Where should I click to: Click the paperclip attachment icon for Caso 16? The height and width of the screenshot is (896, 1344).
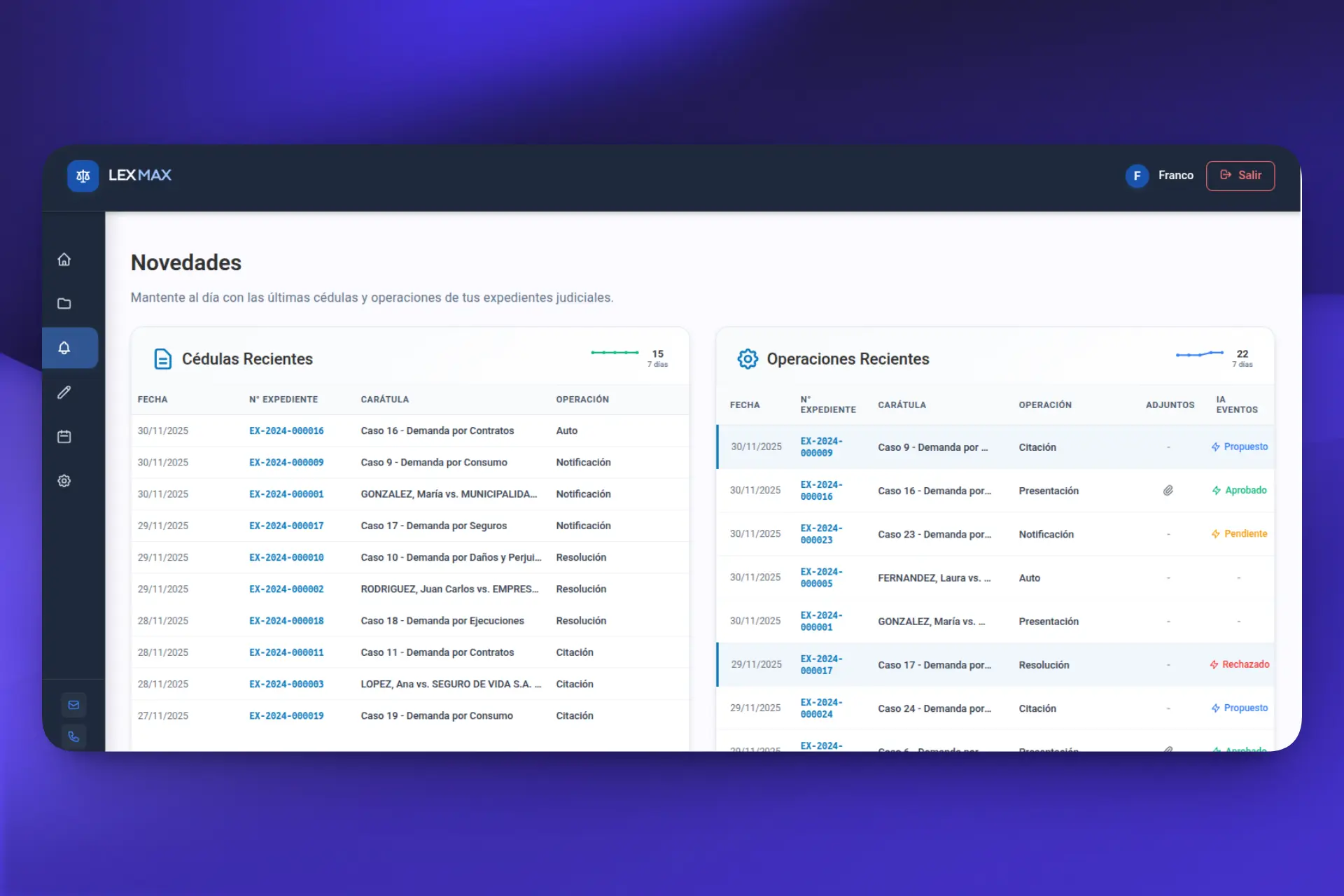pos(1168,491)
